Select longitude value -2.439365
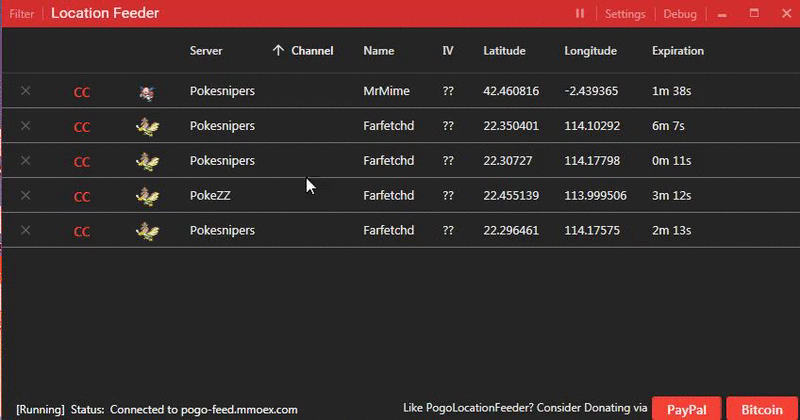 tap(591, 91)
